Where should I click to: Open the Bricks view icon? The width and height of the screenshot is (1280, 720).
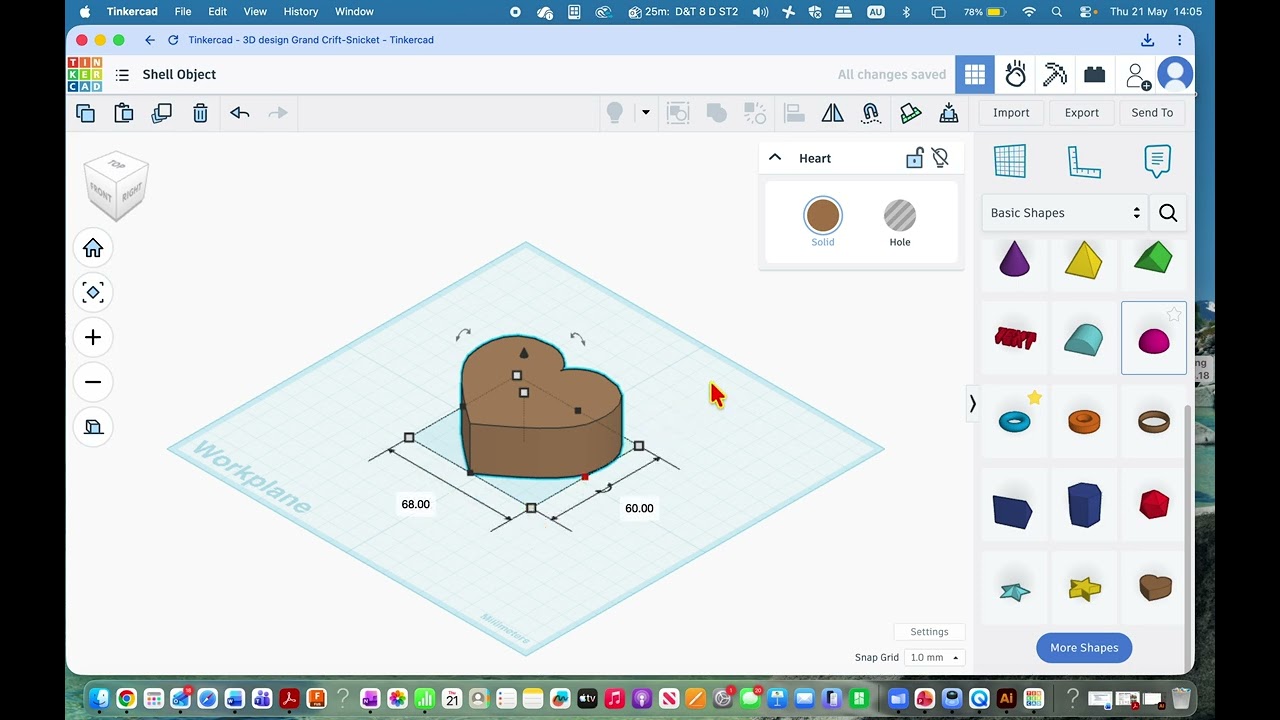1095,75
